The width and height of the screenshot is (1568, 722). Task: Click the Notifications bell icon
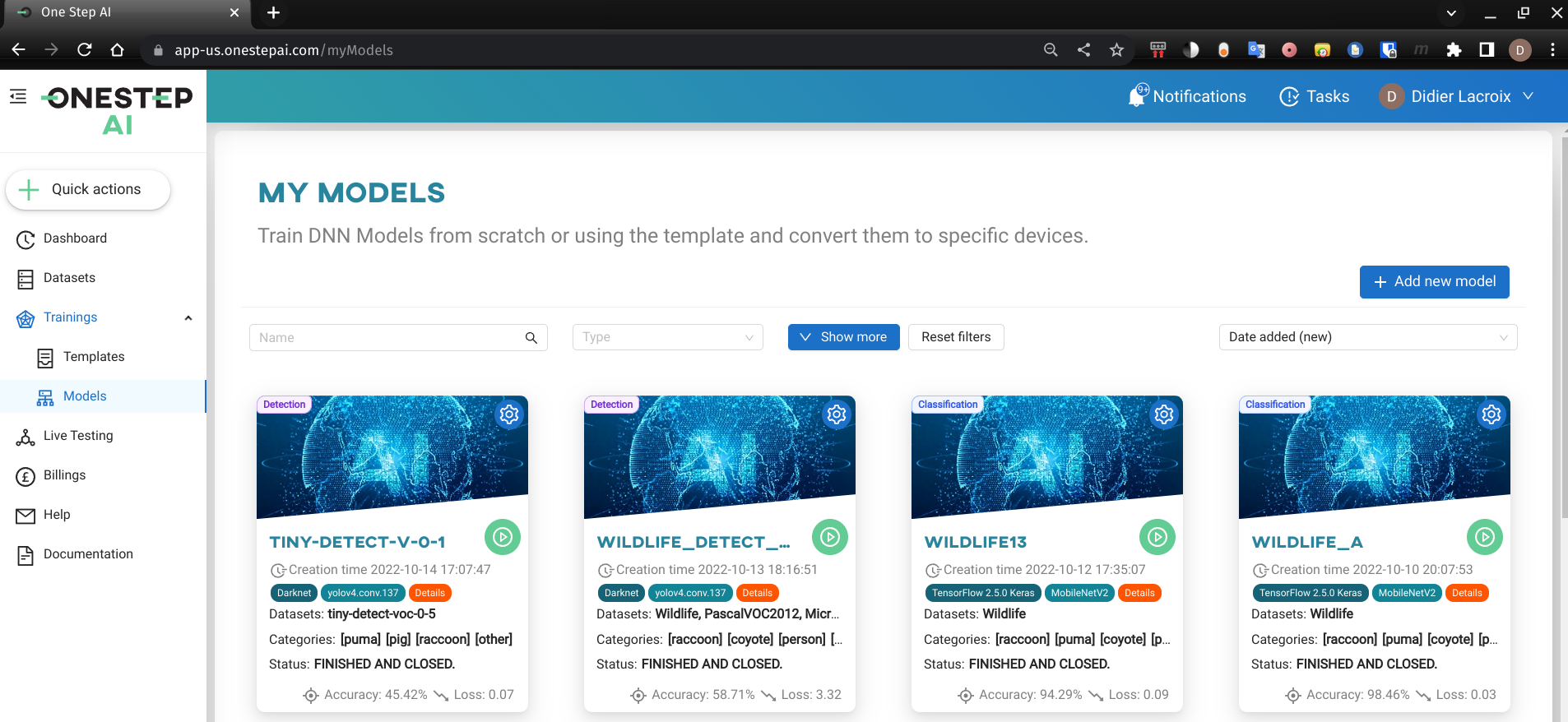[x=1138, y=95]
